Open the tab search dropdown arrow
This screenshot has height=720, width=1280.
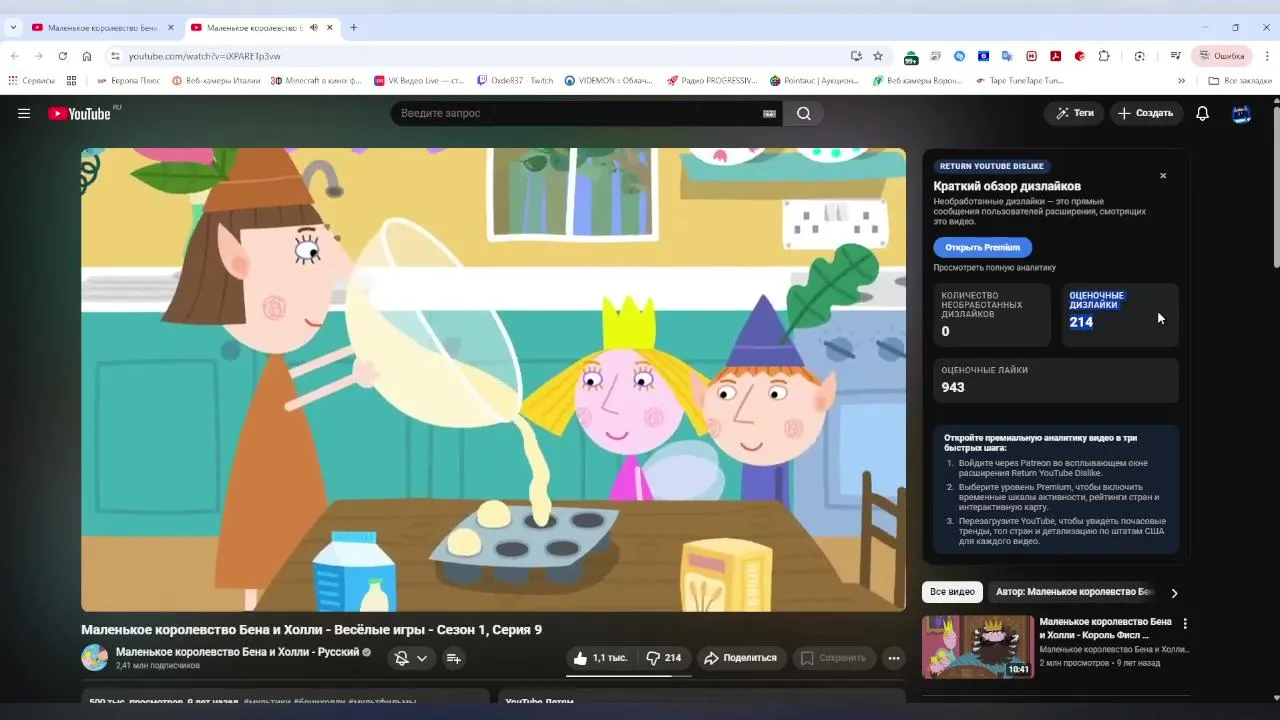click(x=13, y=28)
